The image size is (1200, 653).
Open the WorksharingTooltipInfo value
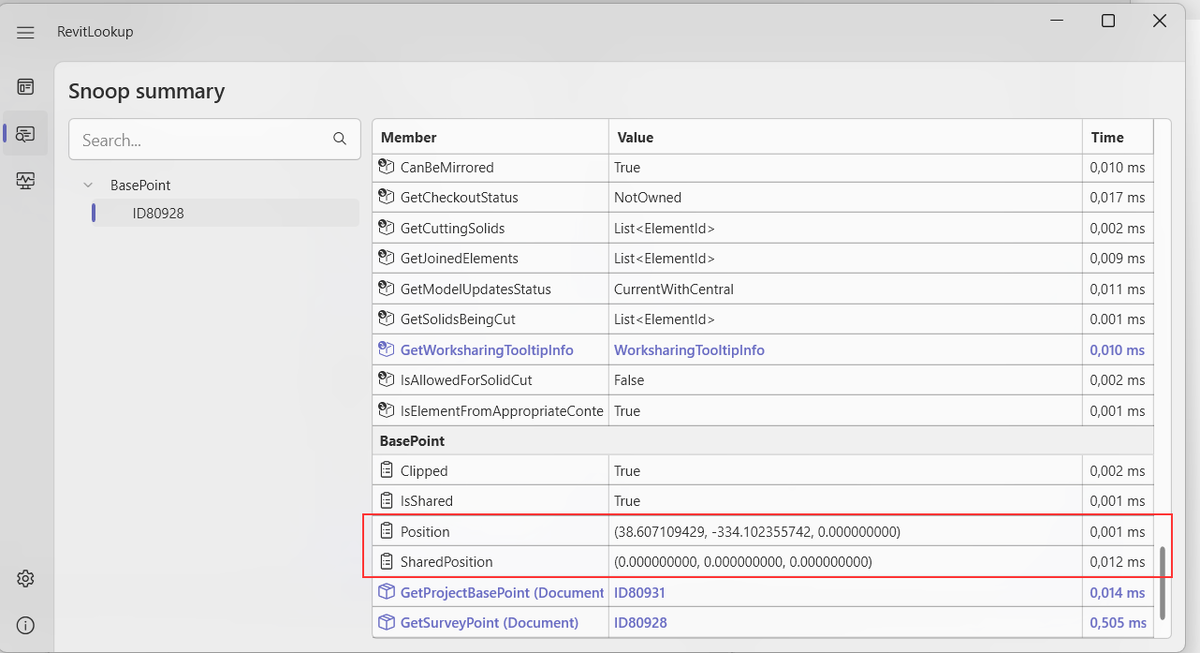[689, 350]
